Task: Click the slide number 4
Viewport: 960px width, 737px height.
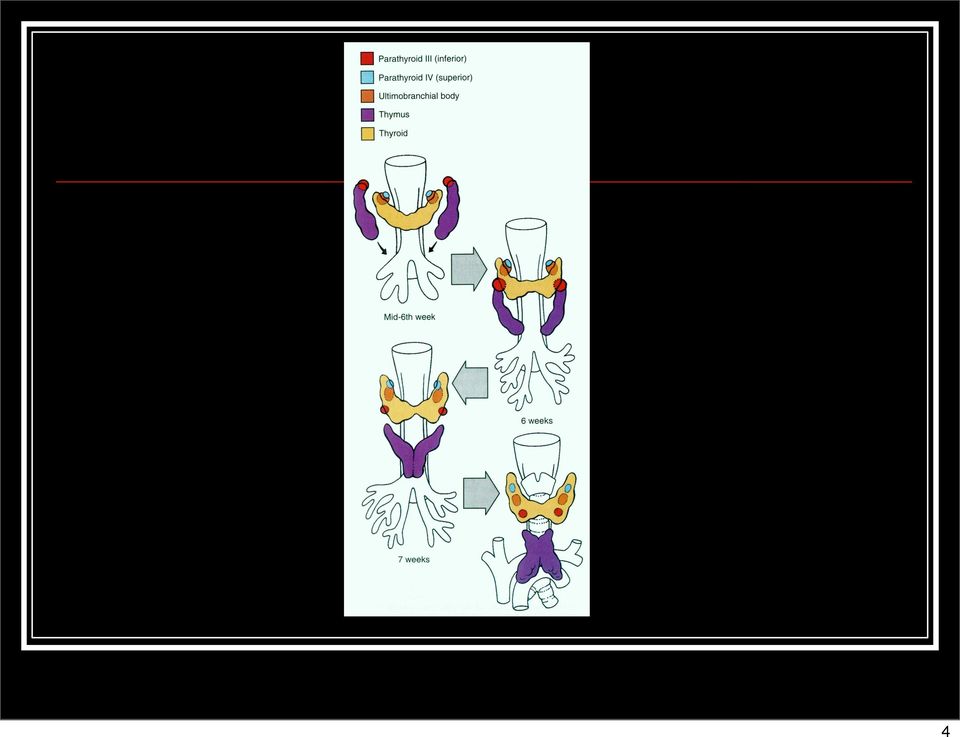Action: point(945,730)
